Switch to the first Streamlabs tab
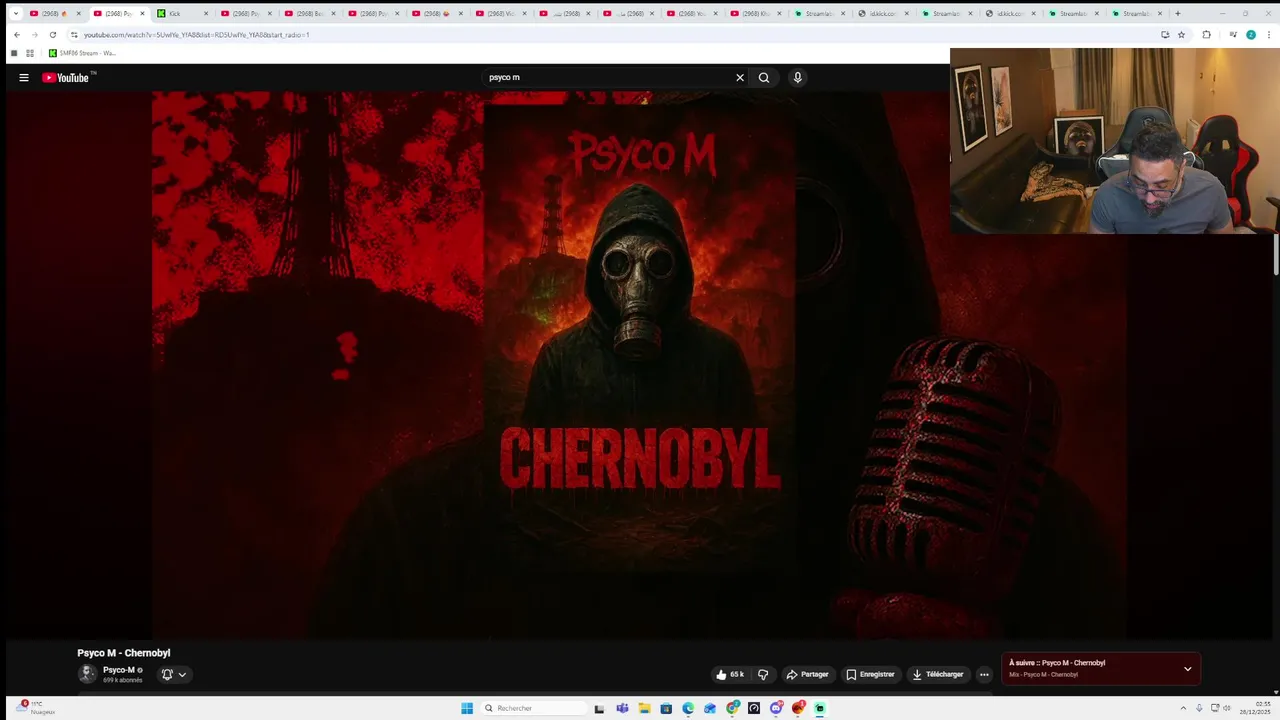The height and width of the screenshot is (720, 1280). click(821, 13)
